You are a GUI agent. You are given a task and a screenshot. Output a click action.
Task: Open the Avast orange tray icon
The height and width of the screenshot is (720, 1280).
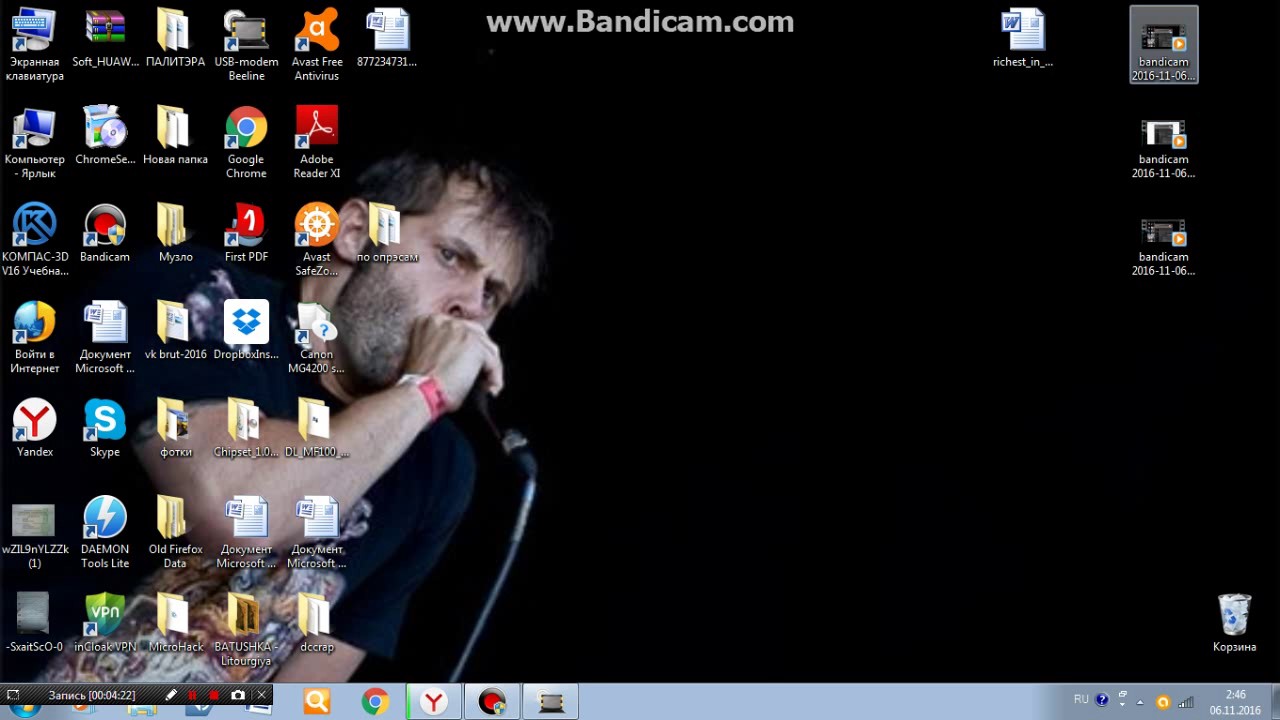pyautogui.click(x=1163, y=702)
